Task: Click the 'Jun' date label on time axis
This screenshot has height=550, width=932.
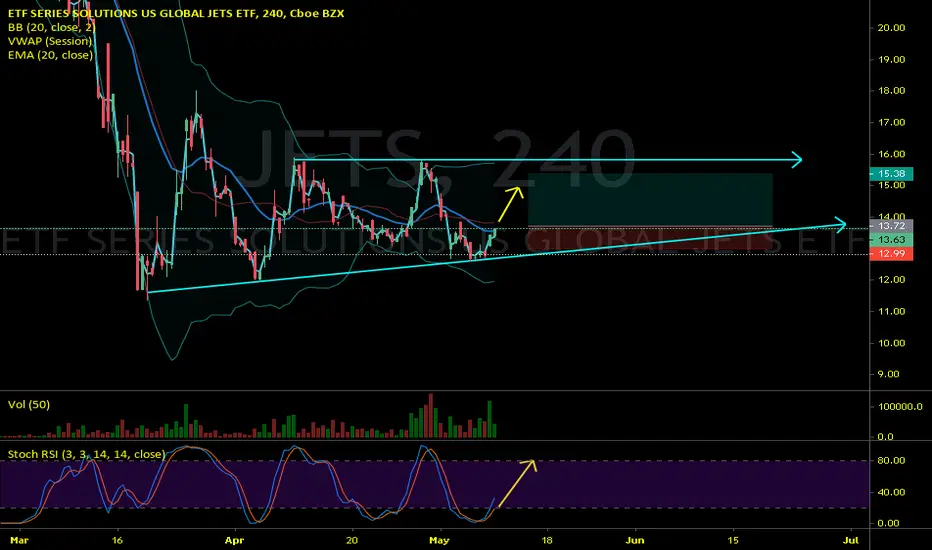Action: (635, 540)
